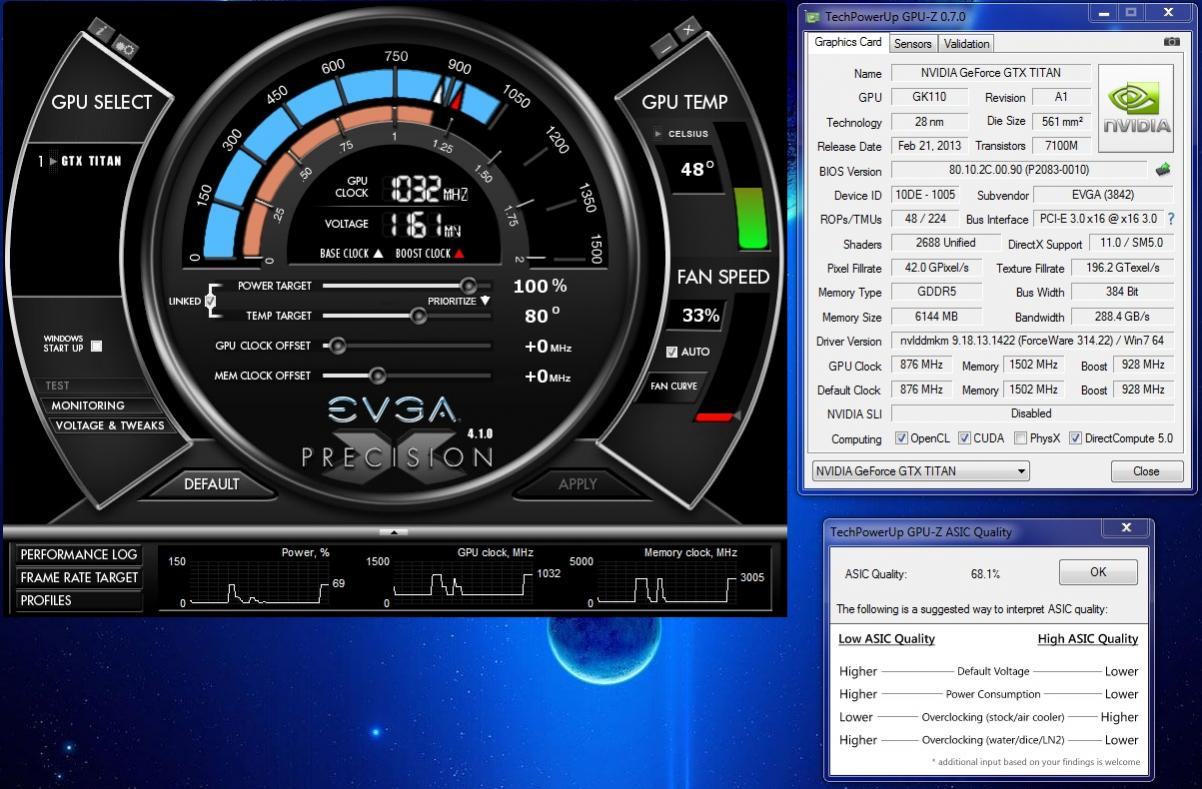The width and height of the screenshot is (1202, 789).
Task: Open the Test menu item
Action: (57, 385)
